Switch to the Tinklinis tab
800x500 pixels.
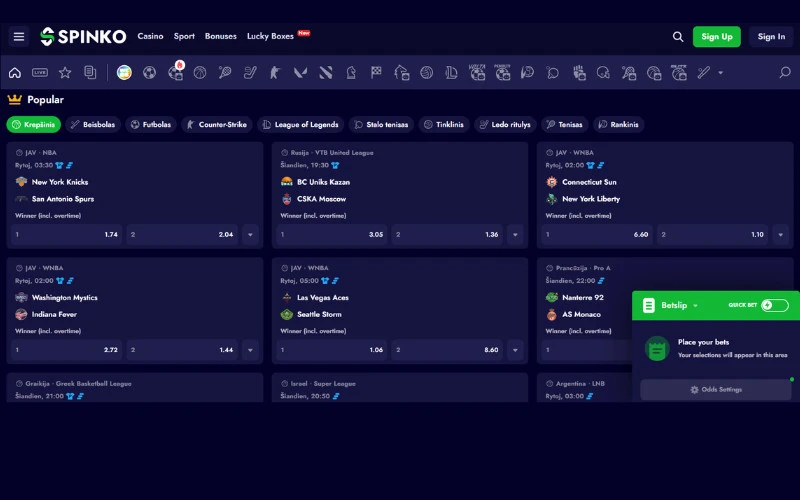444,124
